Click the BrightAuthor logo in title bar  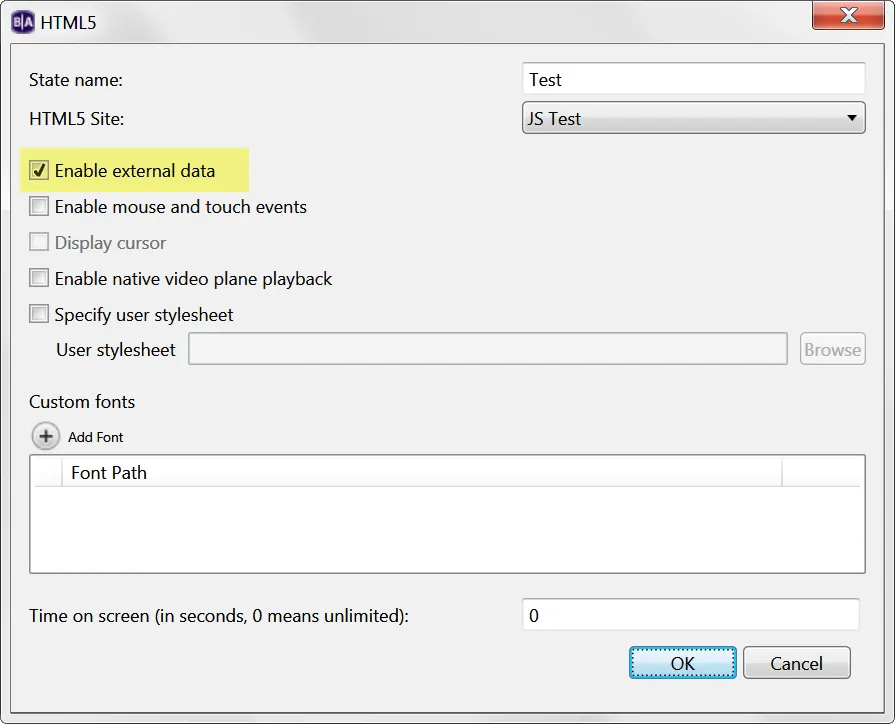[23, 22]
